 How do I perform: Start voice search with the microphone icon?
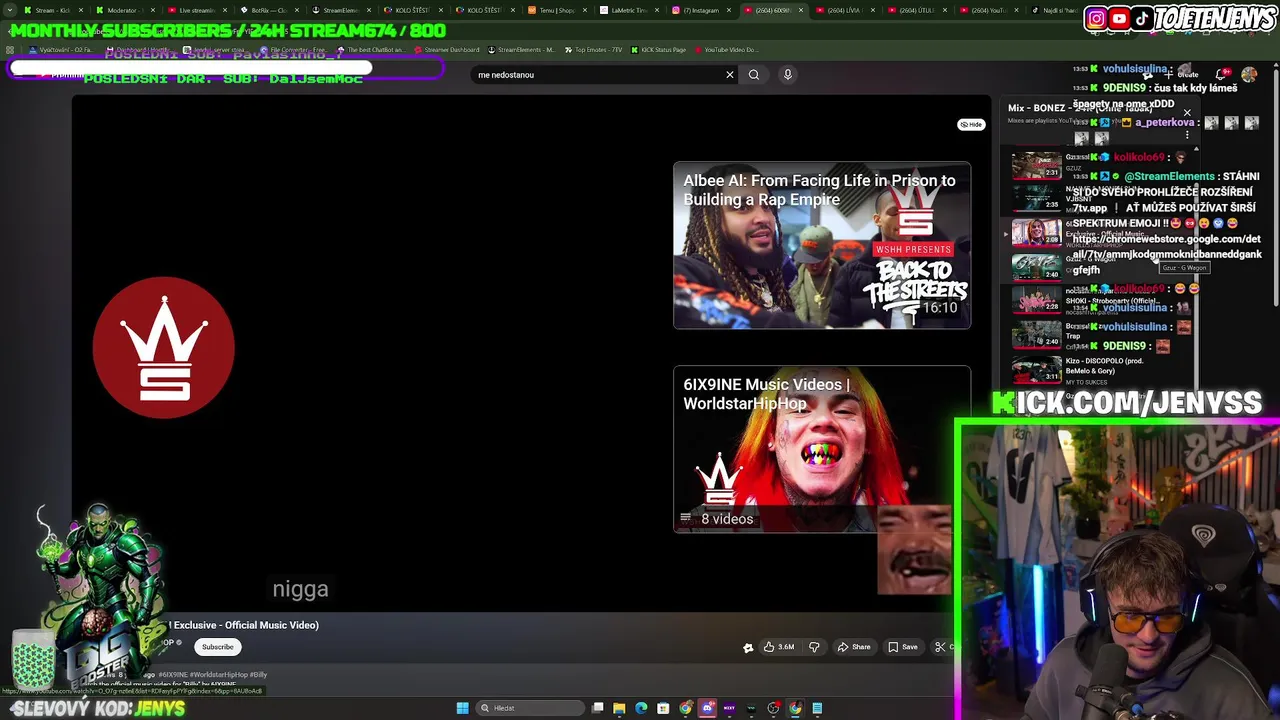point(788,74)
